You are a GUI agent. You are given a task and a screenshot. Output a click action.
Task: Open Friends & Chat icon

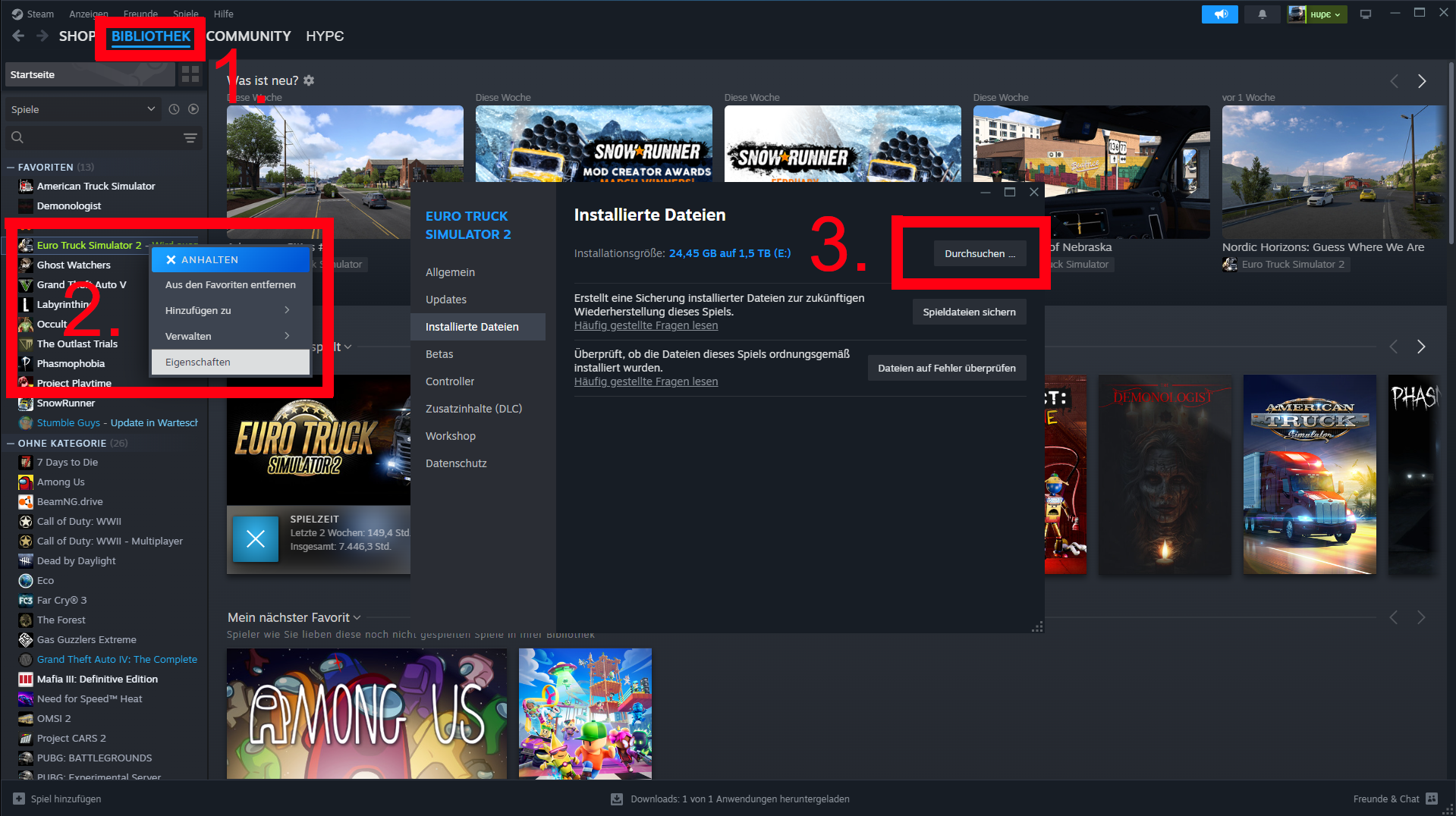1432,799
